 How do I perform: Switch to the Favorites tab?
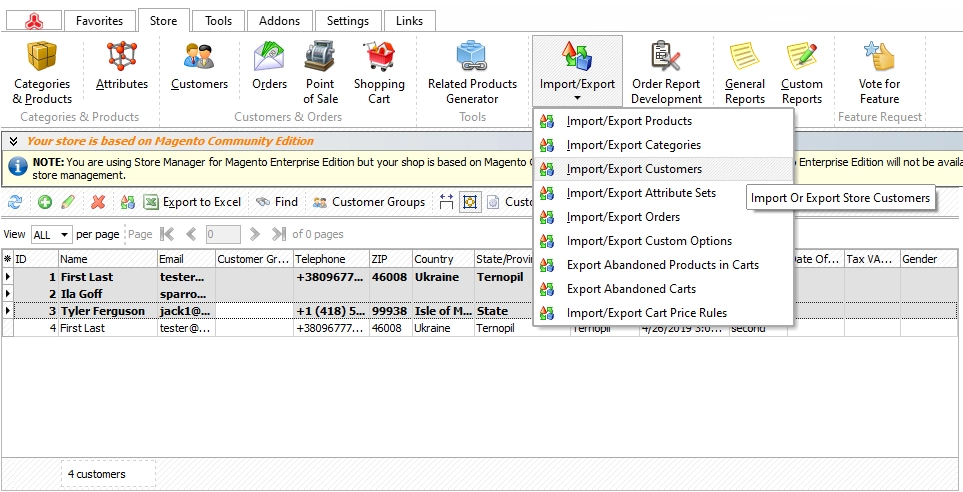(x=99, y=21)
